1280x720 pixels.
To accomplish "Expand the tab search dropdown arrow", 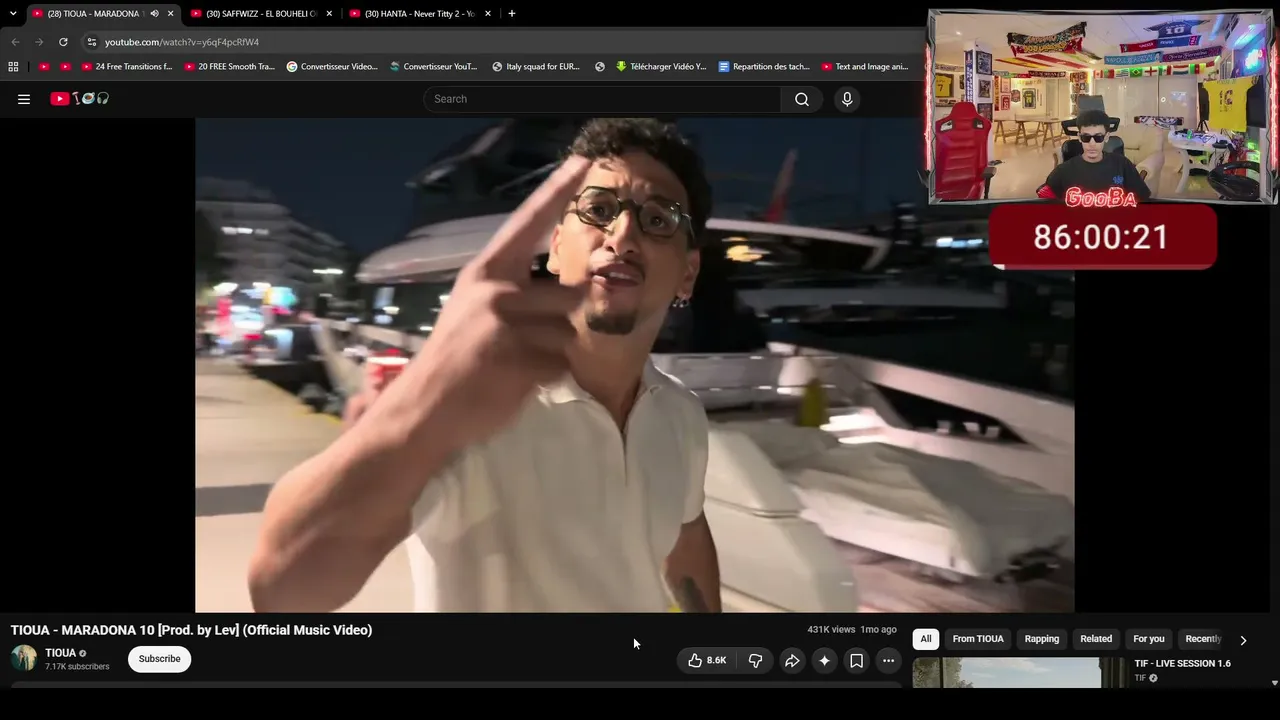I will [x=13, y=13].
